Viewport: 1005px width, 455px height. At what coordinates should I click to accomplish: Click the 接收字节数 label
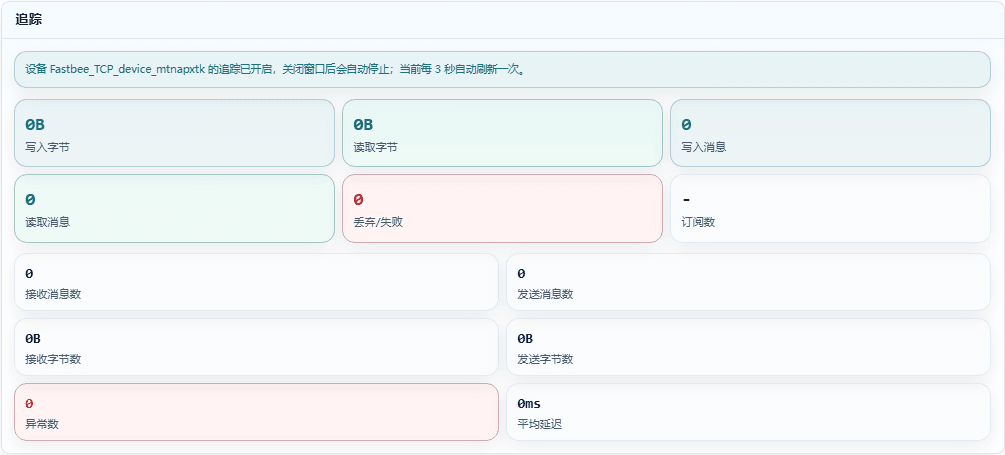(x=53, y=359)
